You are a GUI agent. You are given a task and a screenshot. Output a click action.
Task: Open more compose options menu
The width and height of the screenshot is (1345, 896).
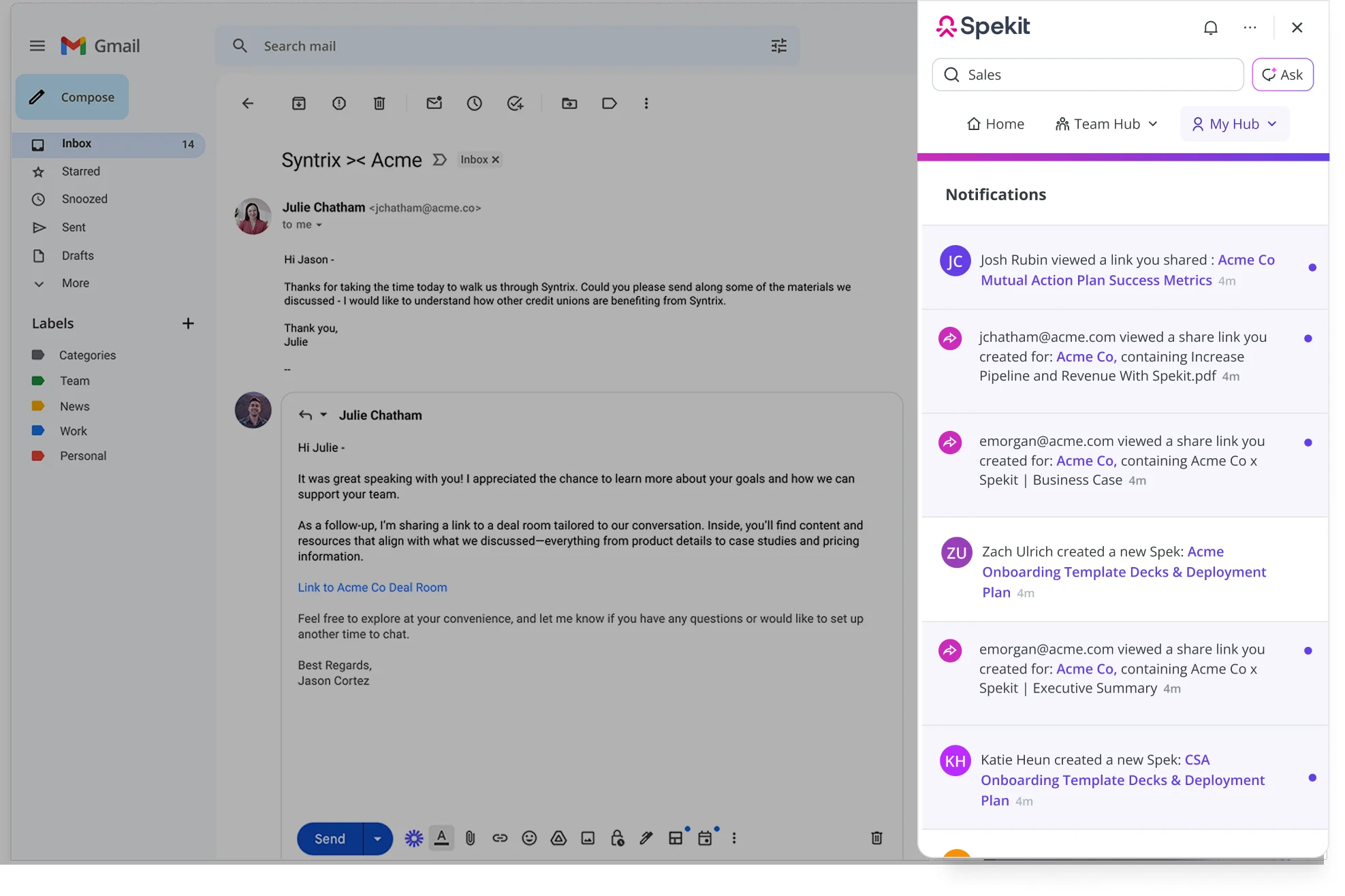734,839
